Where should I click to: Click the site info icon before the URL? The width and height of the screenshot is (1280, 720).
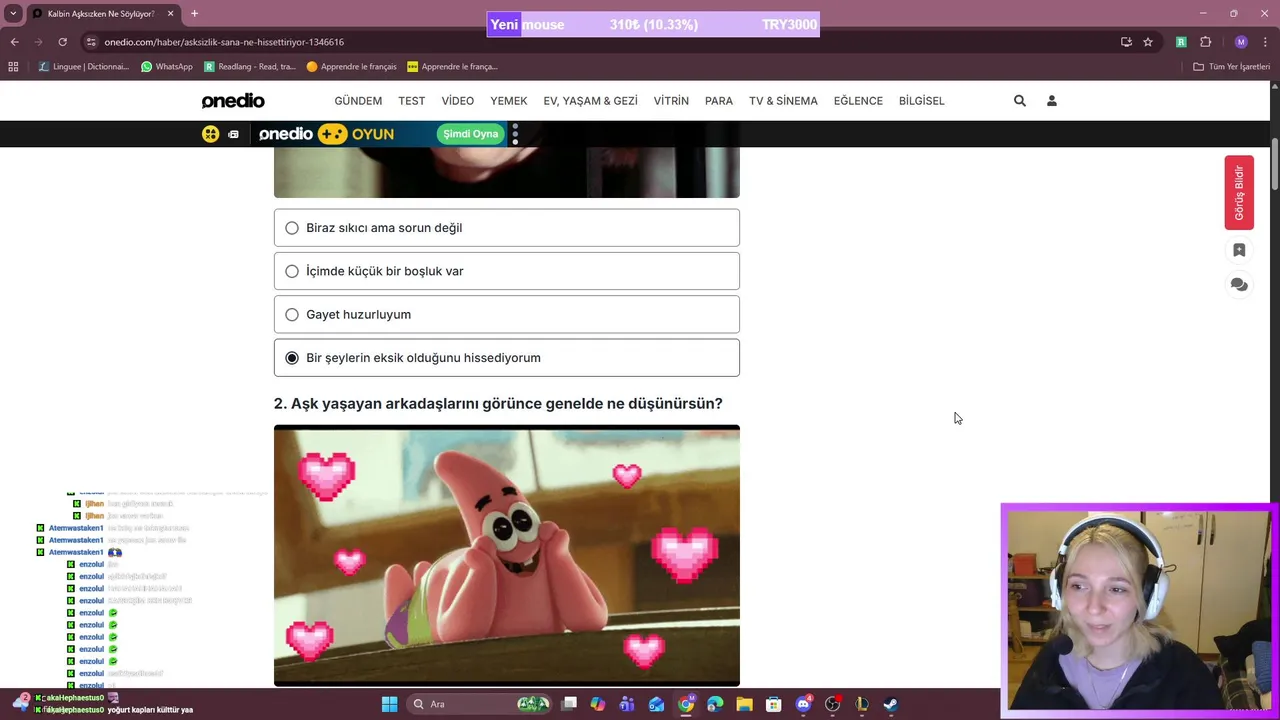[x=91, y=42]
